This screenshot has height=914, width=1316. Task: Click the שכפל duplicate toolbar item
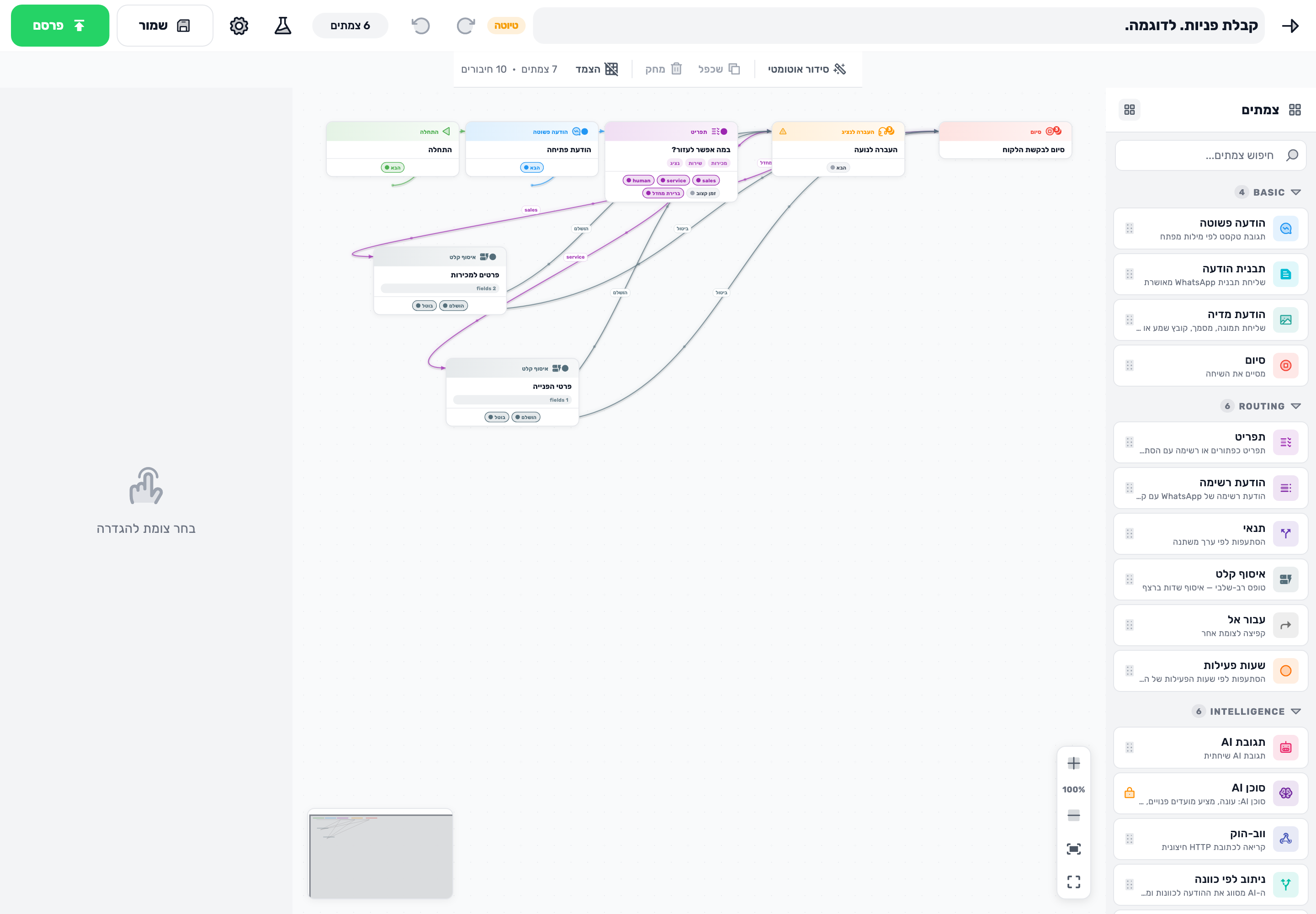(x=719, y=69)
